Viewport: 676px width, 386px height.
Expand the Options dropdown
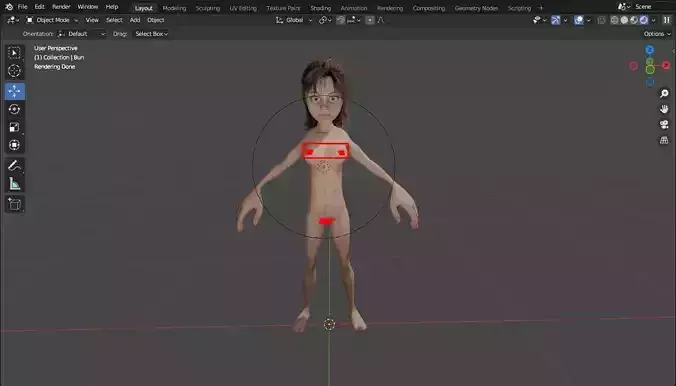657,34
